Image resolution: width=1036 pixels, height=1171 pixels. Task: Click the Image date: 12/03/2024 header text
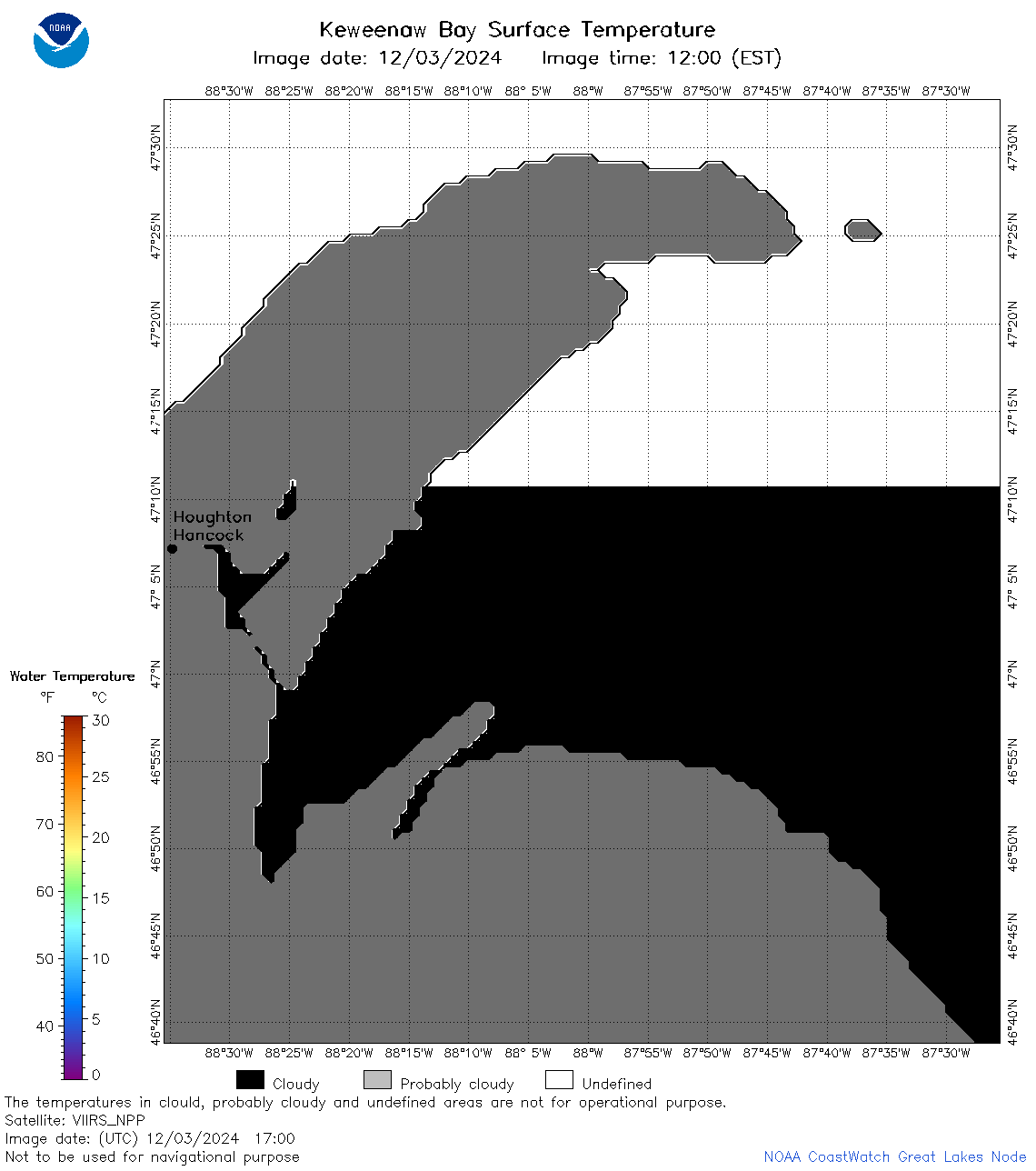pyautogui.click(x=377, y=58)
